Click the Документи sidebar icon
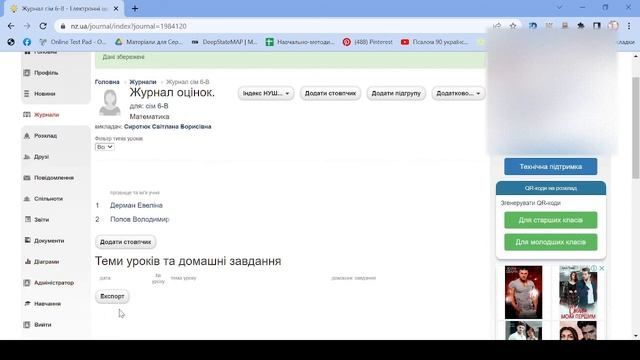The height and width of the screenshot is (360, 640). (x=27, y=240)
